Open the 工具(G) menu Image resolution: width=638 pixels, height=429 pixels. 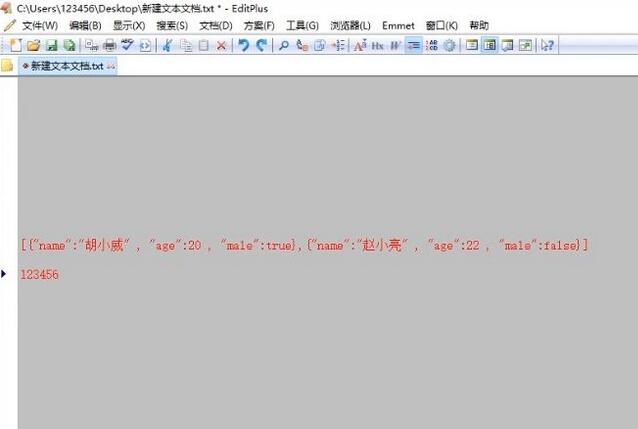tap(302, 25)
